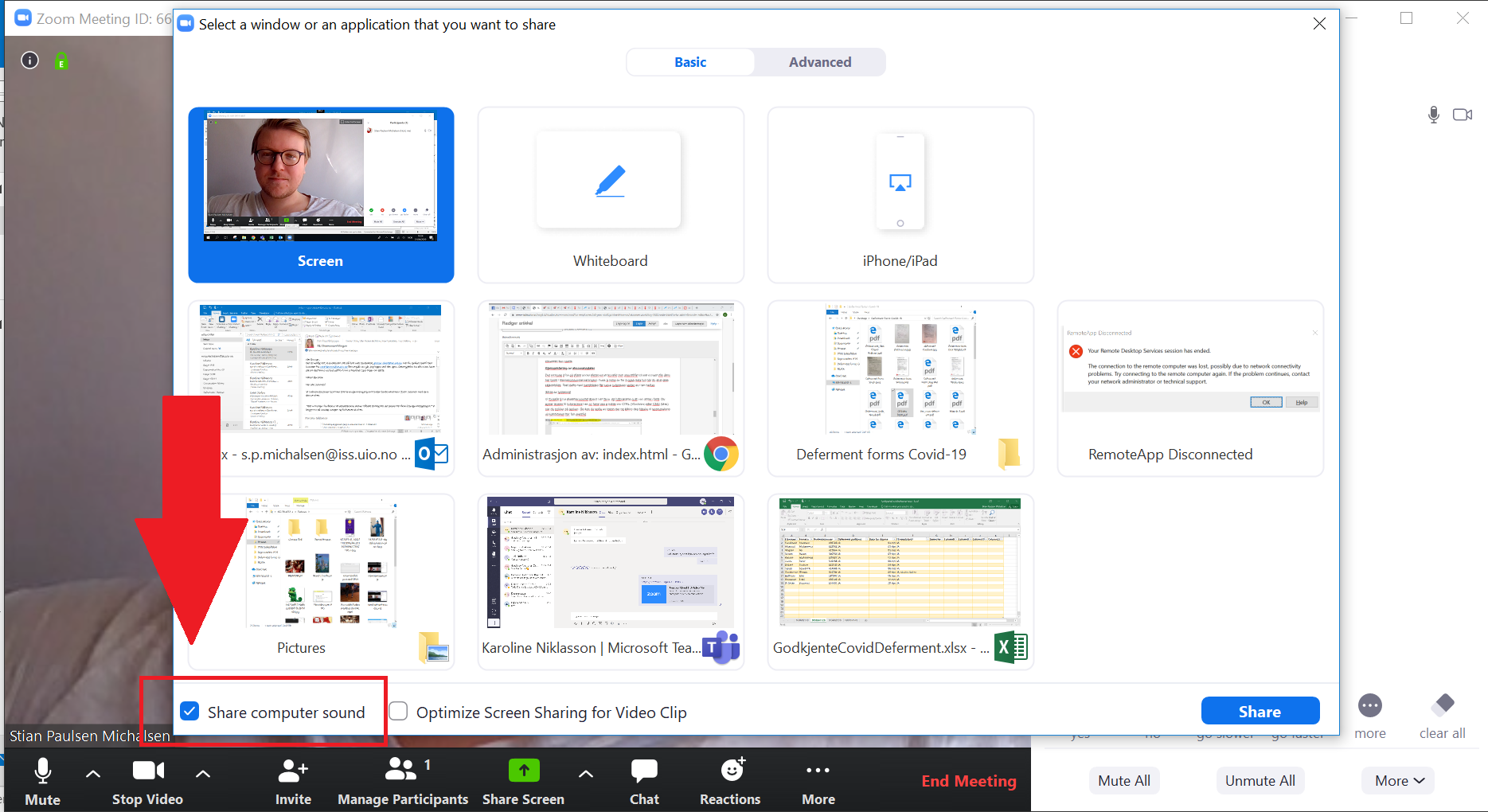Click the Mute microphone icon

43,771
